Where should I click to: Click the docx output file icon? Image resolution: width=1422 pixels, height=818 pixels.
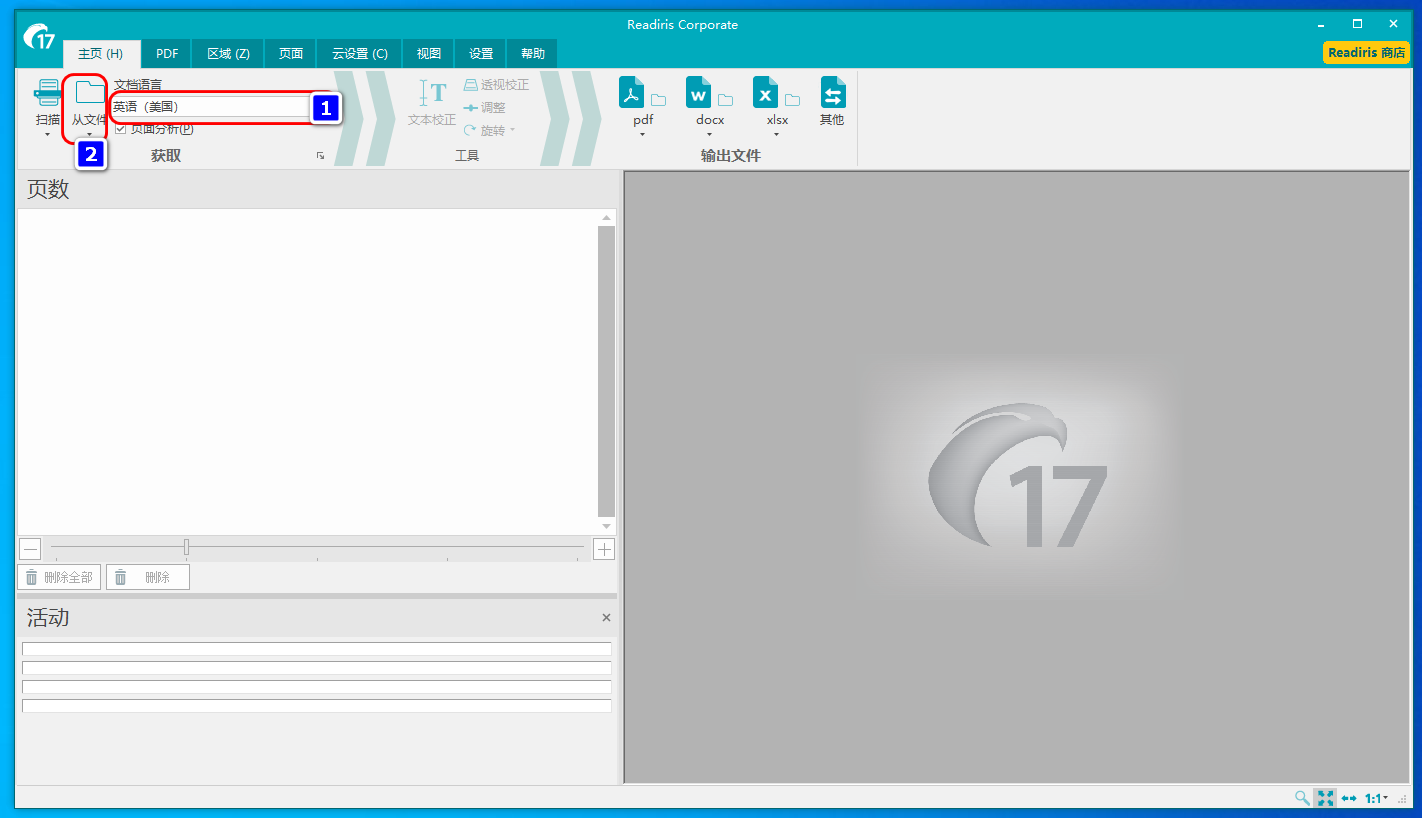[698, 93]
